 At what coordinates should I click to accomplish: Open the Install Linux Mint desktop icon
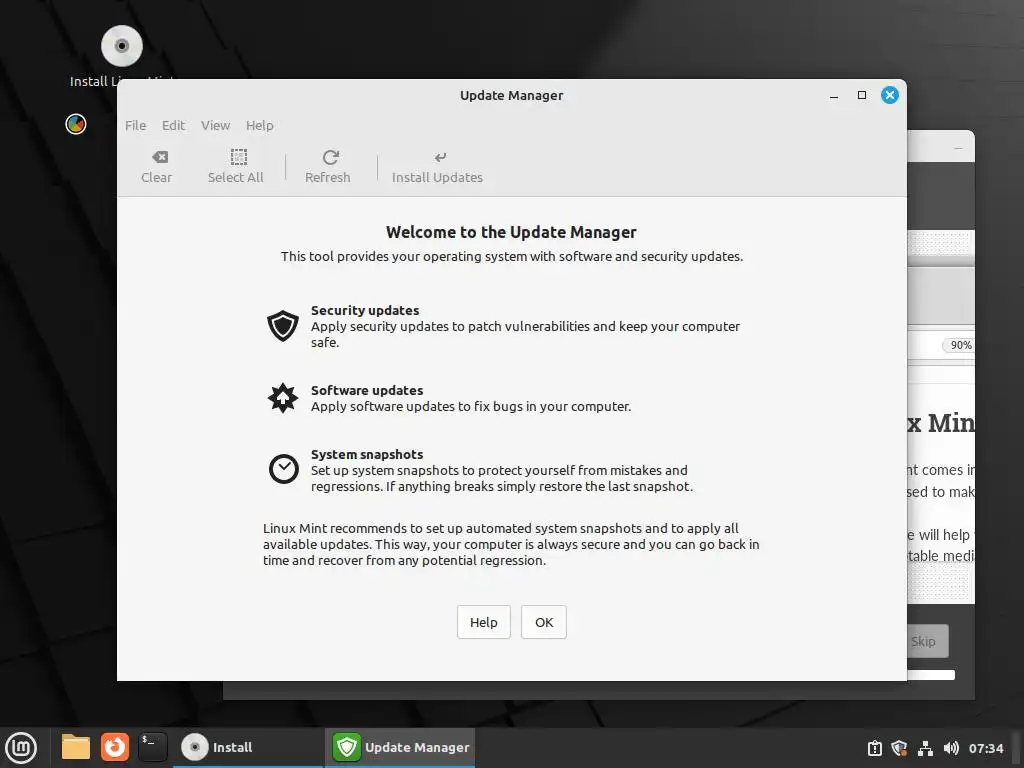[121, 46]
